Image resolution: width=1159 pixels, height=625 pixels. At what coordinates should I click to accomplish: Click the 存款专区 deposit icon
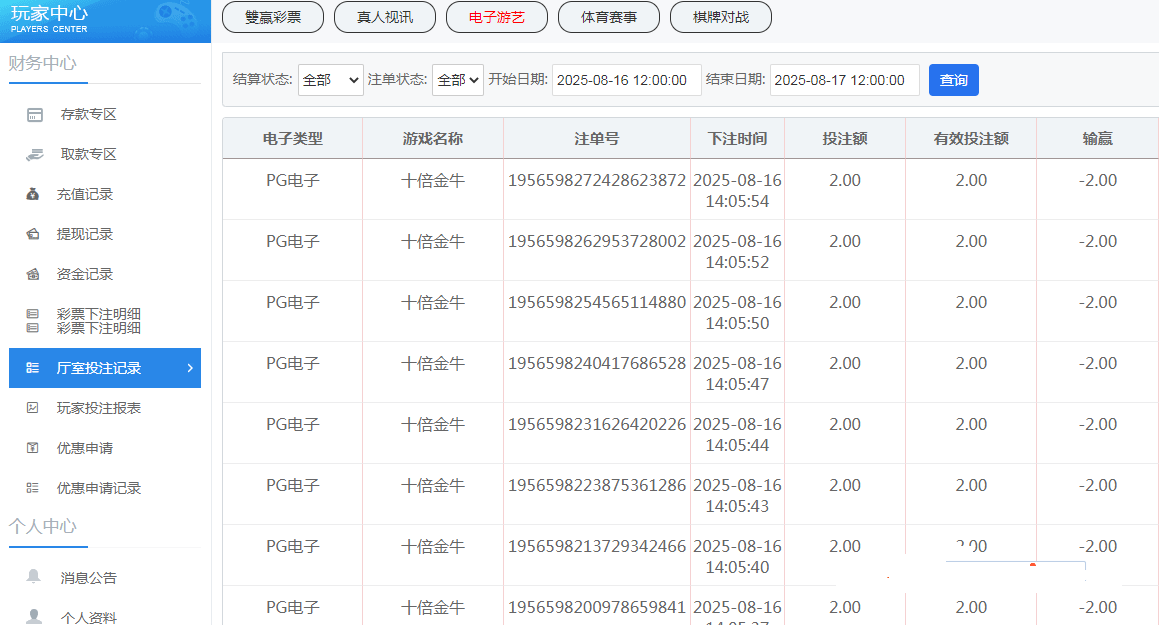click(x=35, y=114)
